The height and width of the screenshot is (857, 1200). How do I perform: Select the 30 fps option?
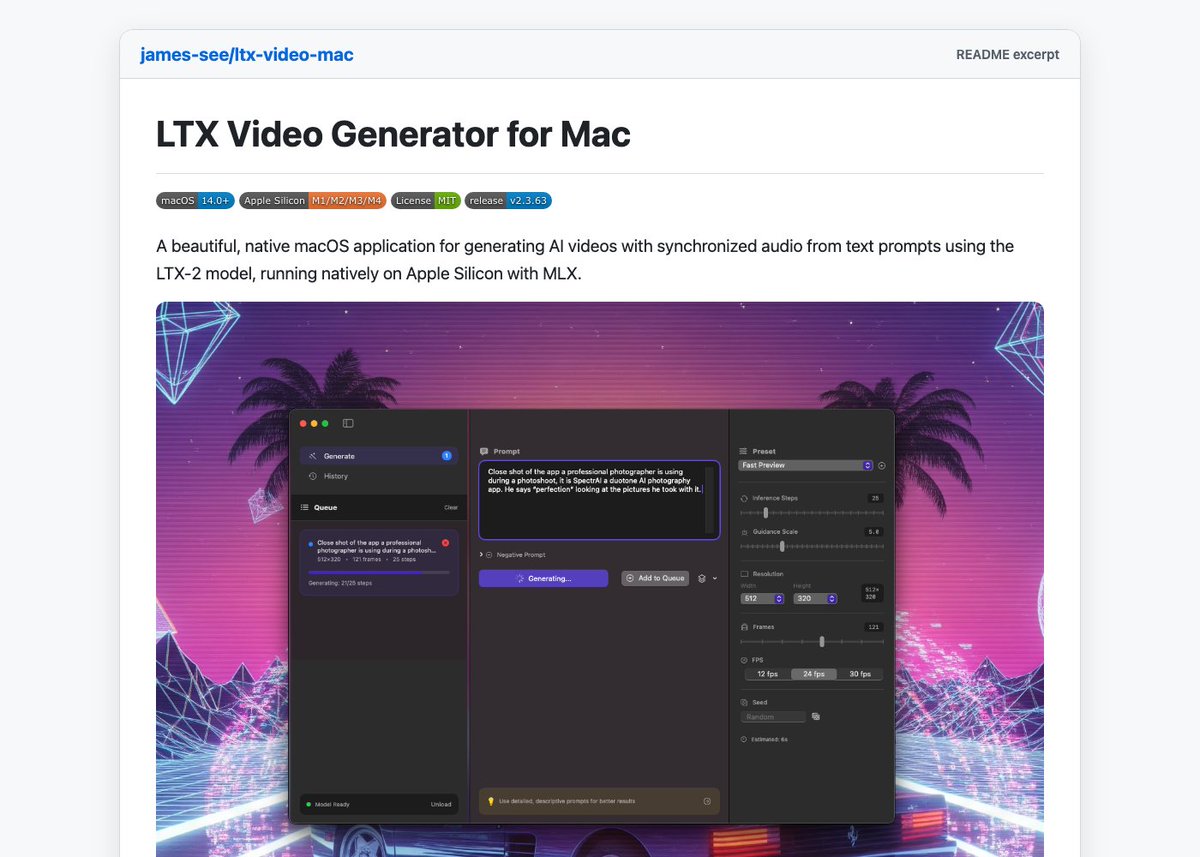(860, 674)
